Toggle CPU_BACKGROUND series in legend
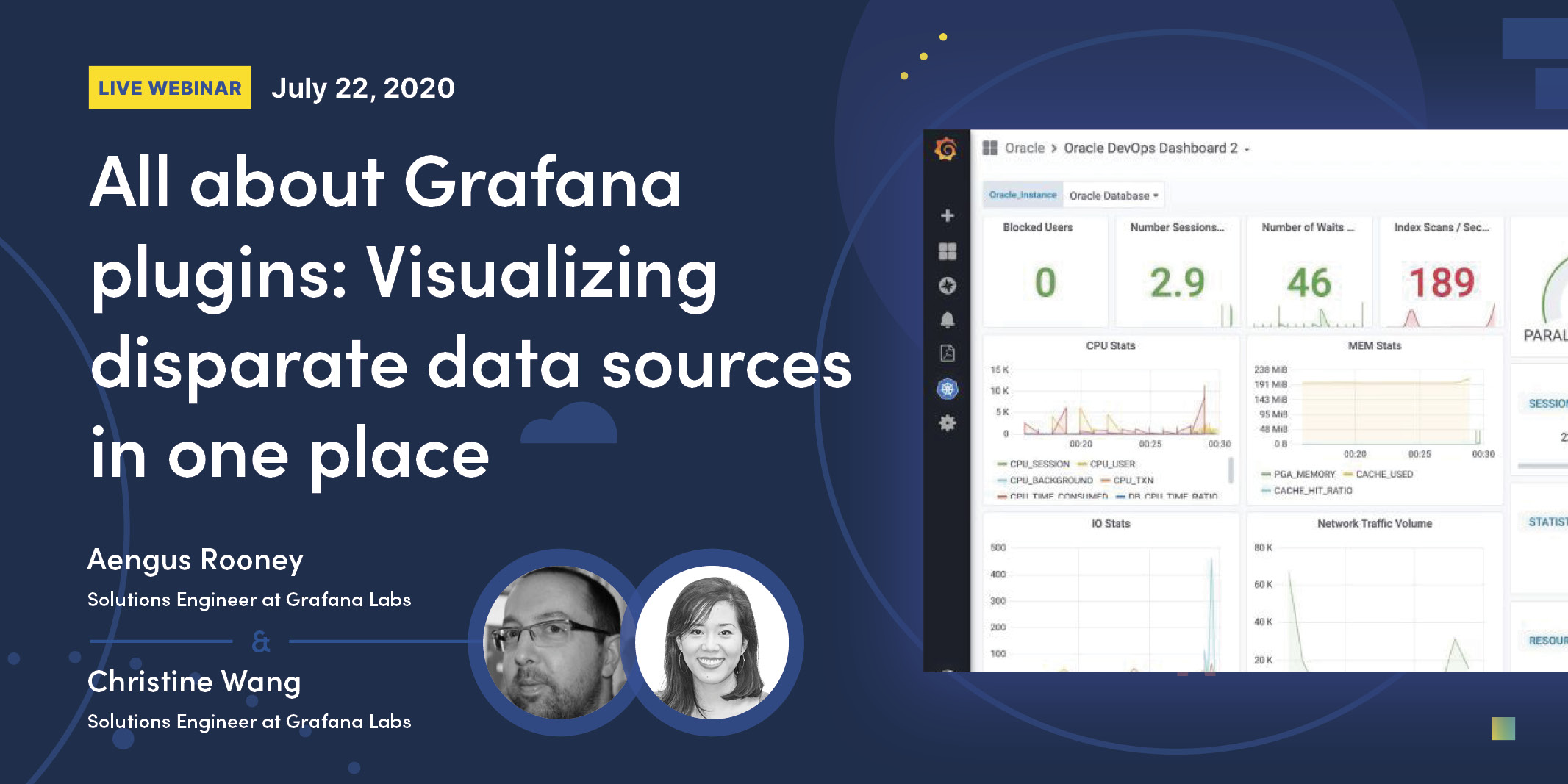Screen dimensions: 1568x784 [x=1045, y=480]
